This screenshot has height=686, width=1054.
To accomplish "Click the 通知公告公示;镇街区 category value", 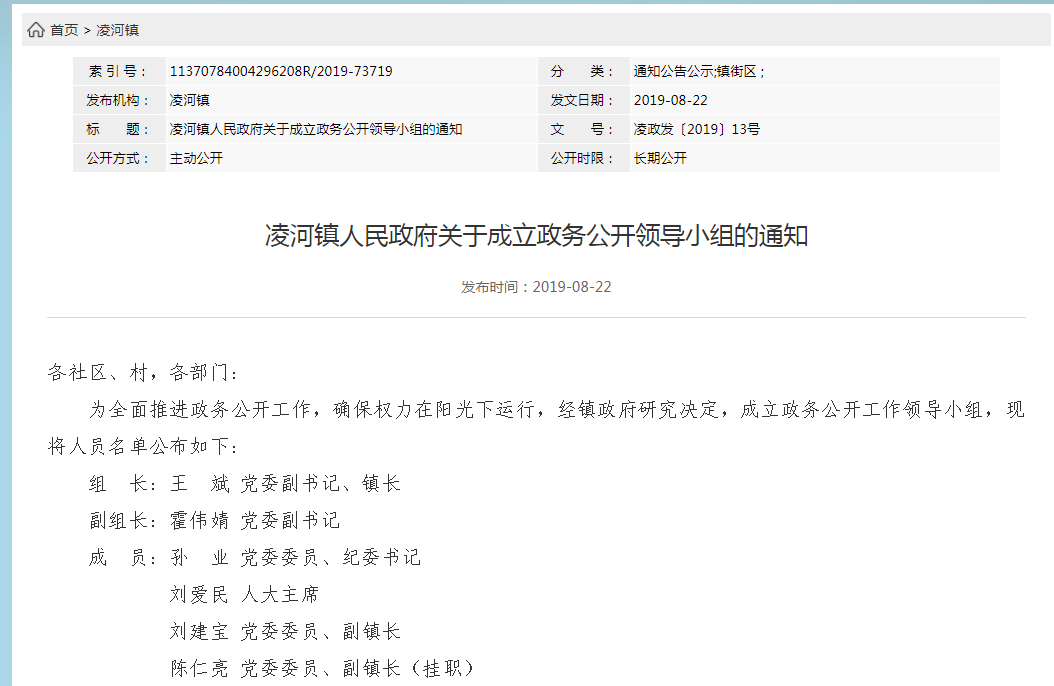I will tap(699, 71).
